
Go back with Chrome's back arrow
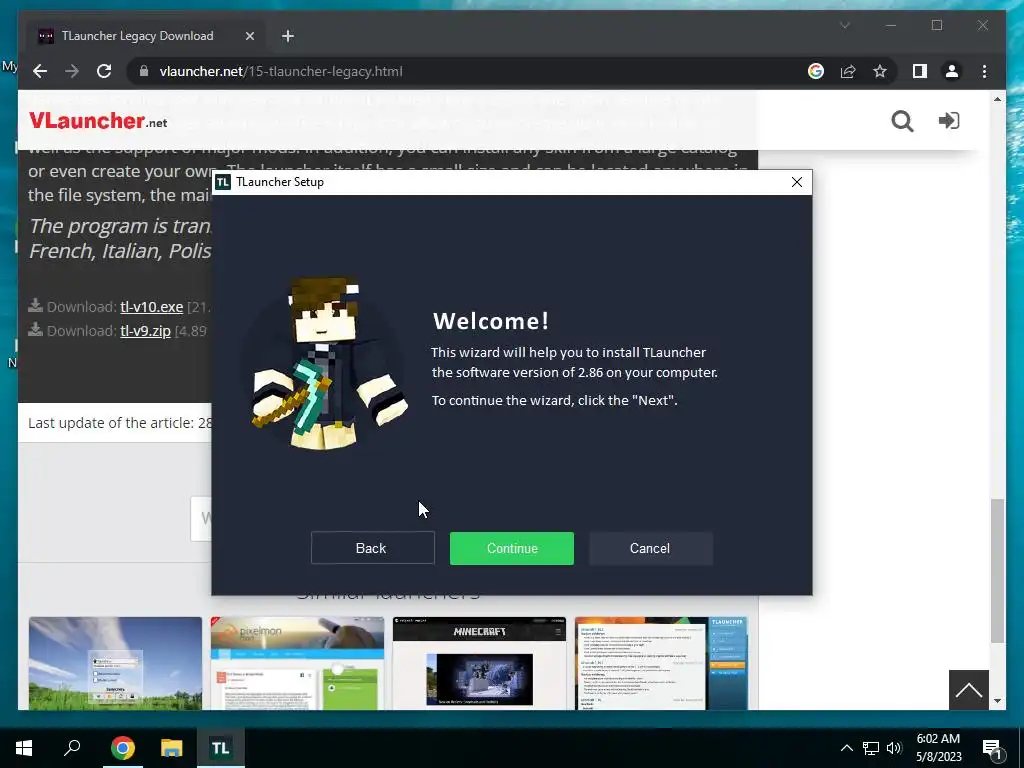[40, 71]
